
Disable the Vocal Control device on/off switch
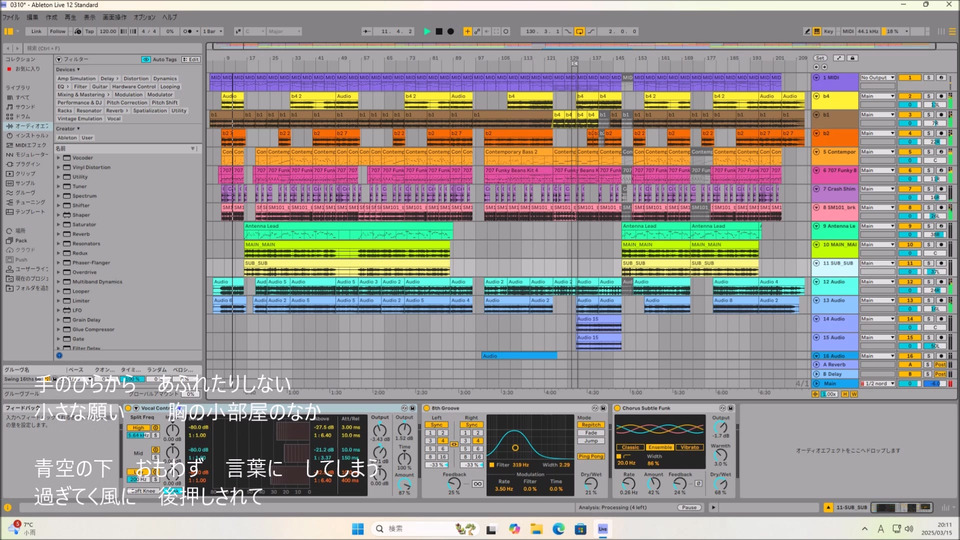coord(128,408)
